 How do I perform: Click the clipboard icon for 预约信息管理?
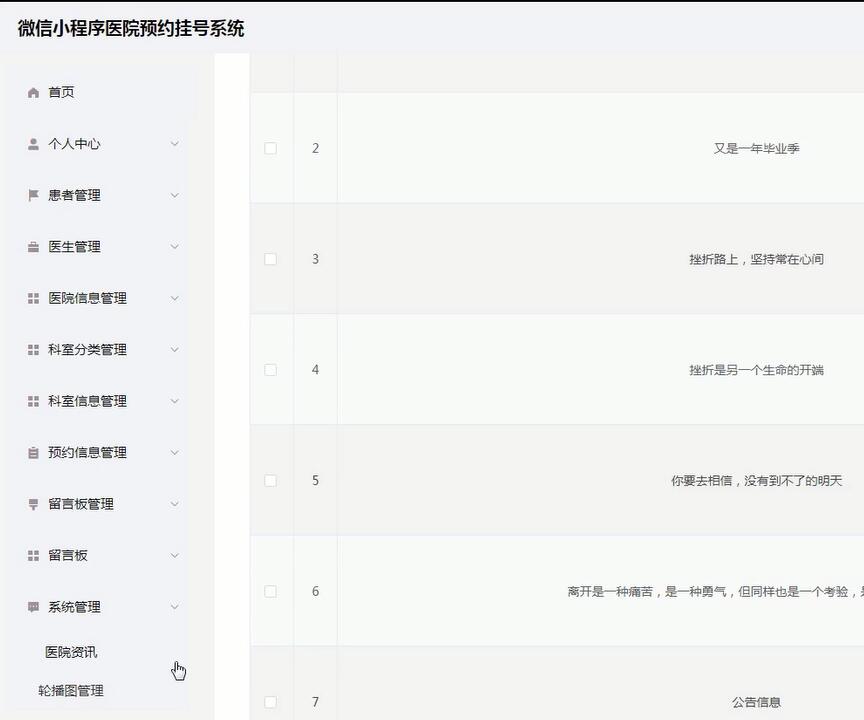click(31, 452)
